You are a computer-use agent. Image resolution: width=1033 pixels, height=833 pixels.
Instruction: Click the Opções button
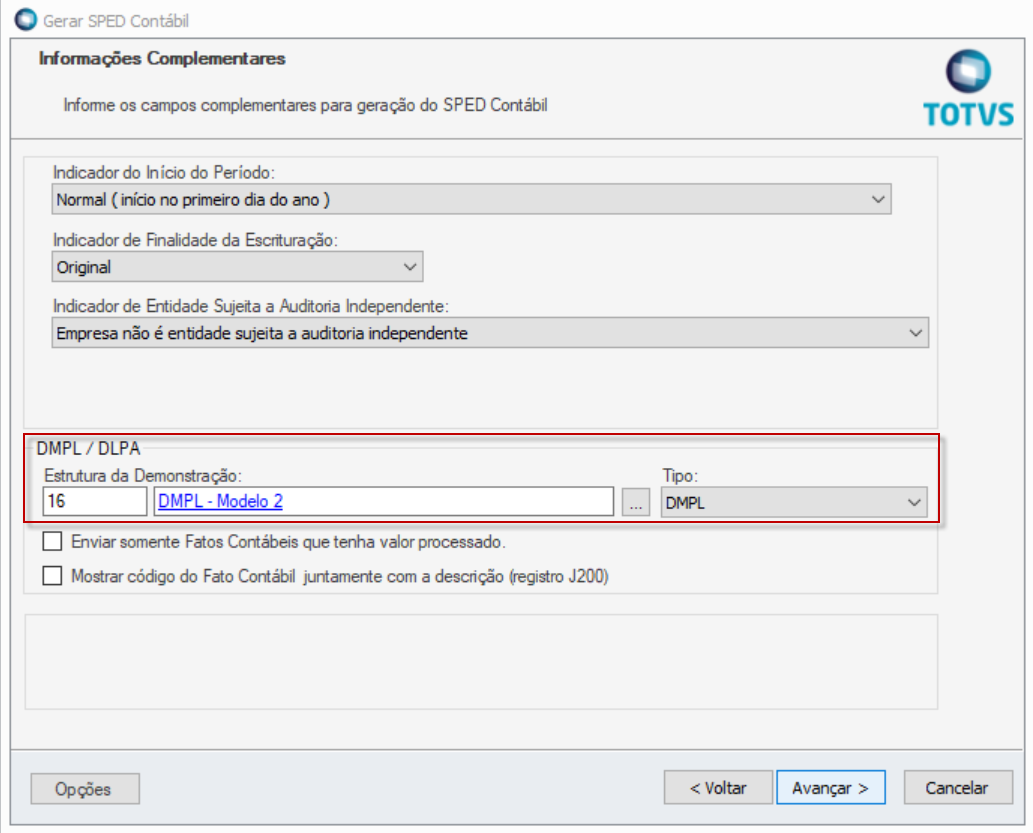(85, 789)
